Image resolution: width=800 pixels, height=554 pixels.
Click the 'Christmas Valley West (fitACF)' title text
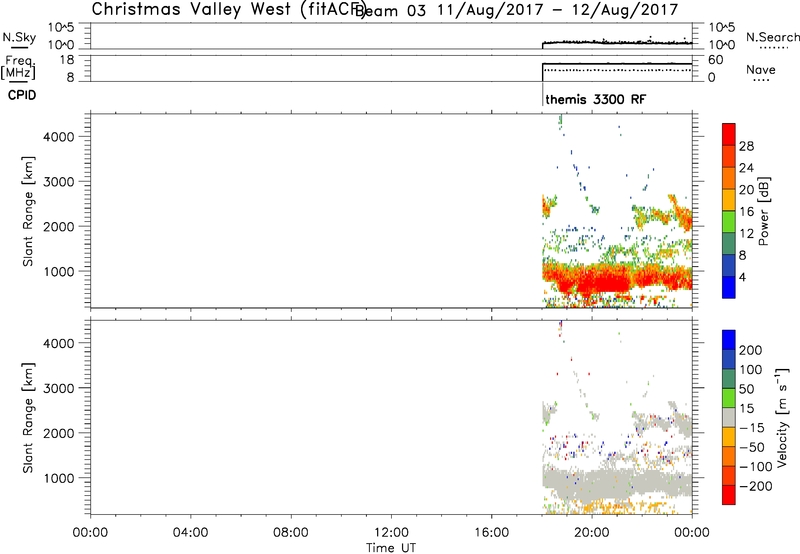(229, 9)
